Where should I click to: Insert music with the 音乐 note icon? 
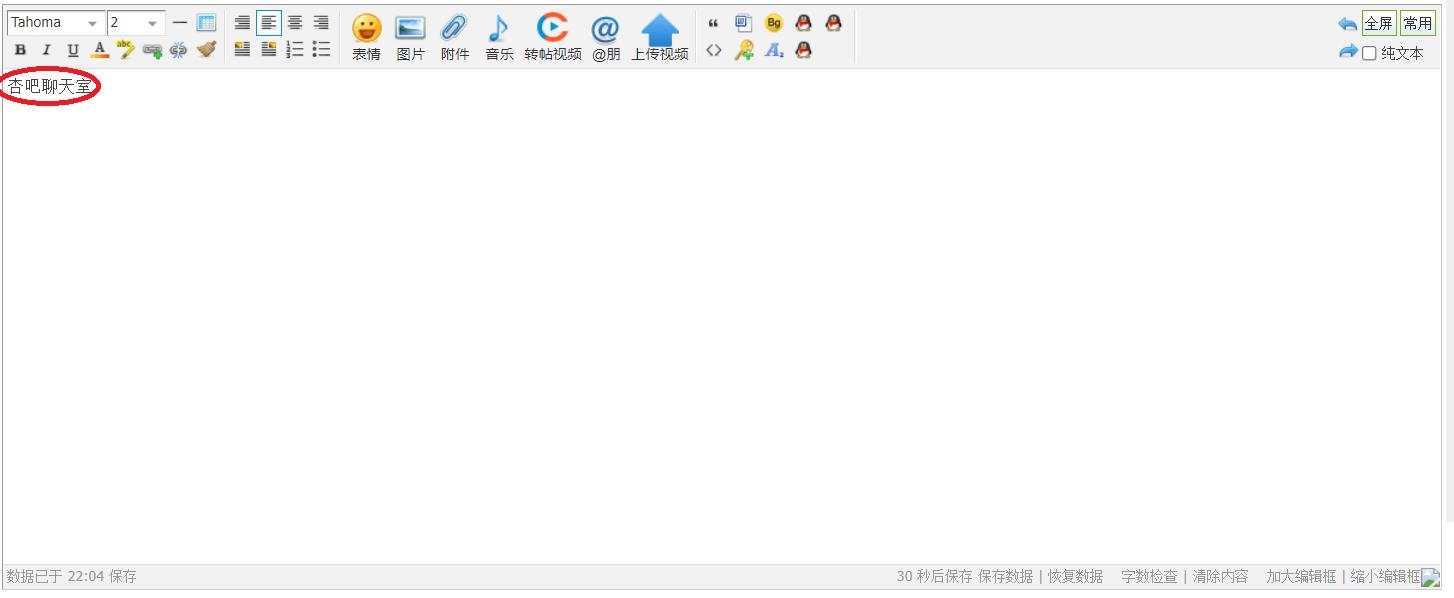(x=498, y=37)
